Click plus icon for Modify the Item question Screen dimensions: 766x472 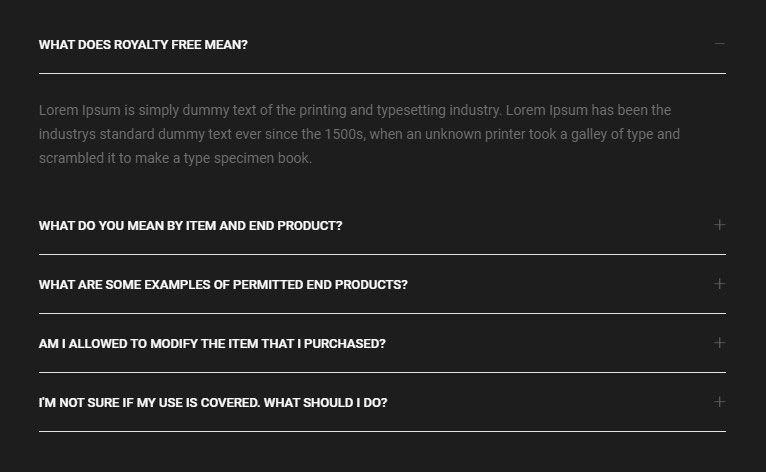click(x=719, y=343)
